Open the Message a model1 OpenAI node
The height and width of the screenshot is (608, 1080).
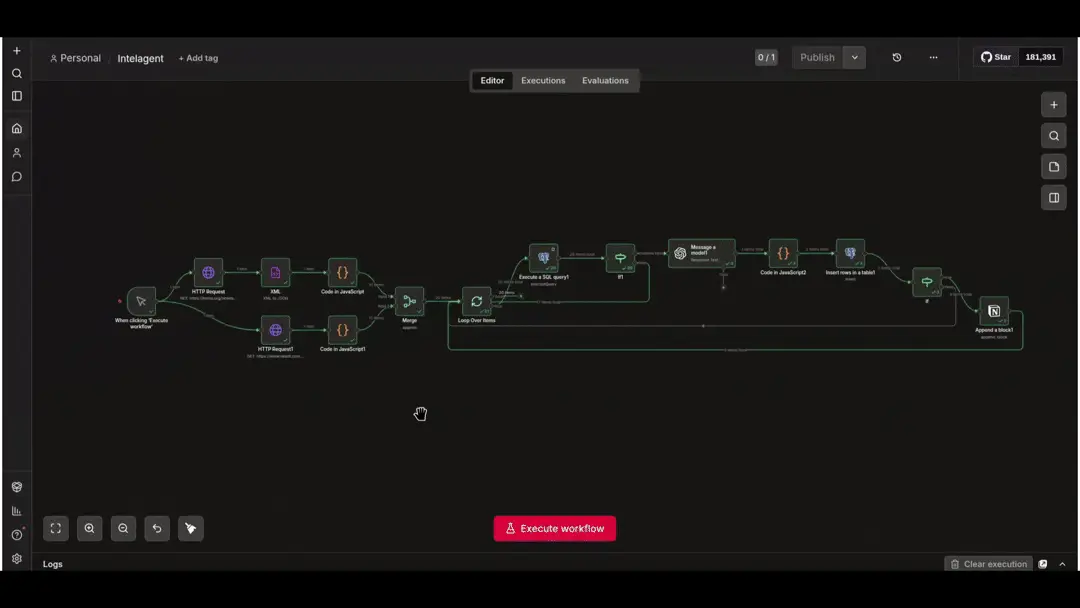(702, 253)
